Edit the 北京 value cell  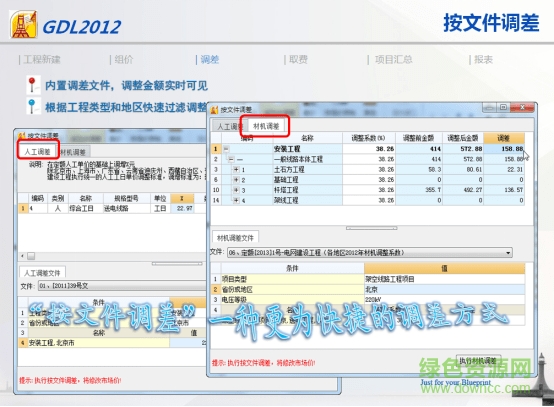[444, 289]
